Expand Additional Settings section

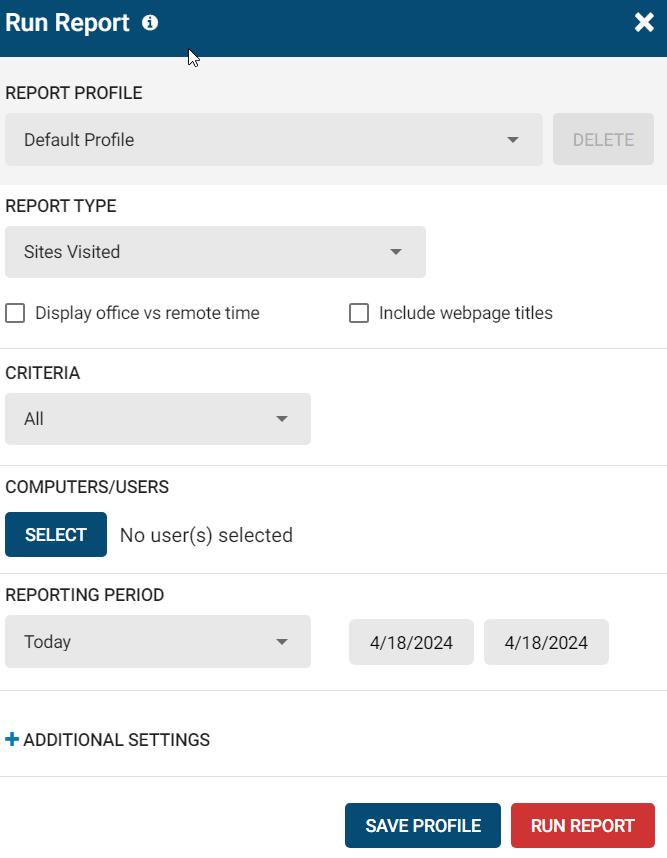[108, 740]
